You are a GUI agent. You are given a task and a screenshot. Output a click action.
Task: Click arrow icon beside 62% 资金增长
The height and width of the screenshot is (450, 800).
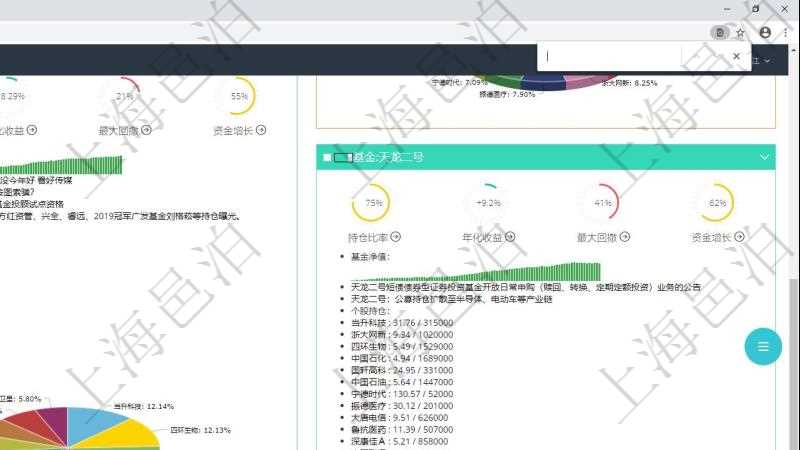738,237
